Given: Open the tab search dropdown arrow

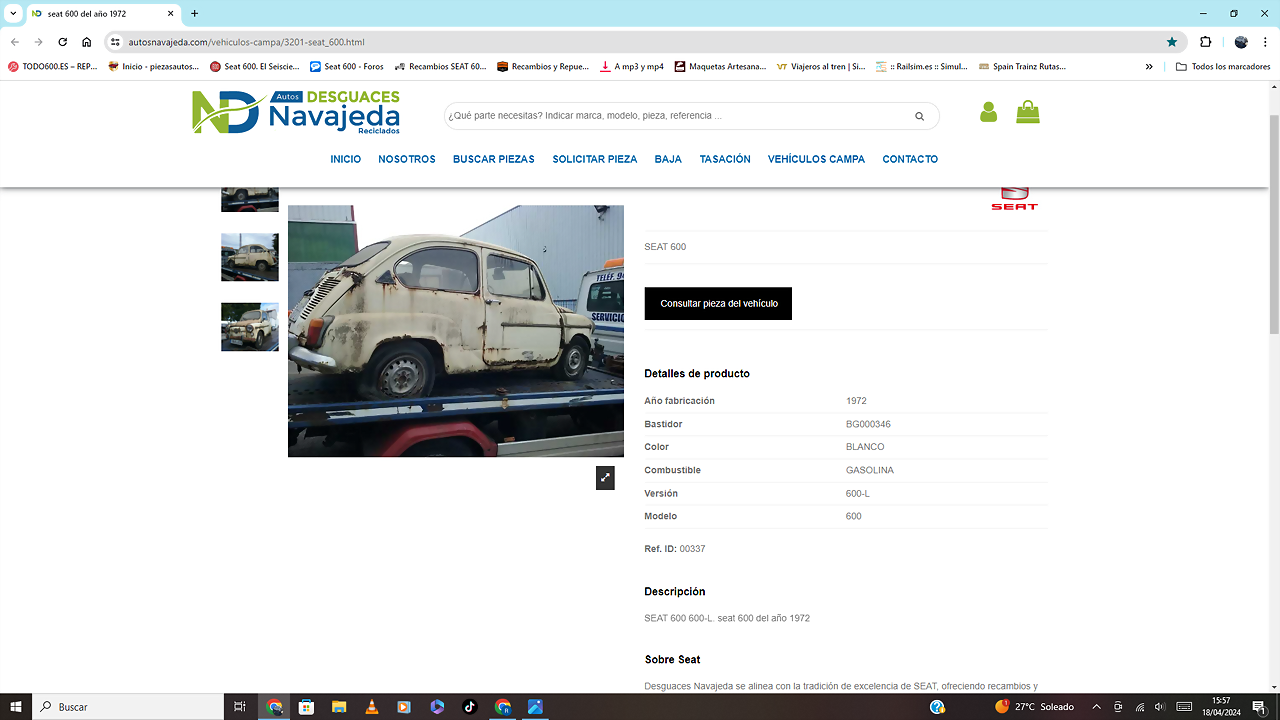Looking at the screenshot, I should tap(13, 14).
